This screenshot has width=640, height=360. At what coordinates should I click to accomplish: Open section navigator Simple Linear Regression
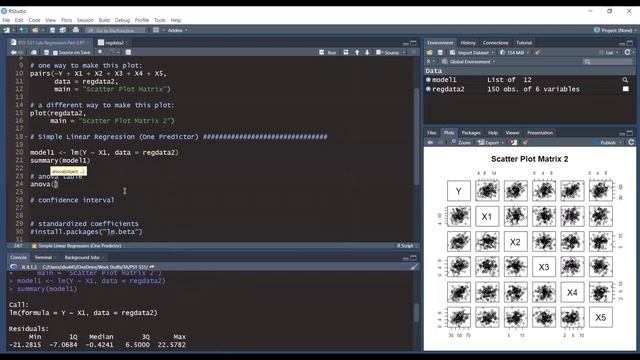click(x=76, y=246)
